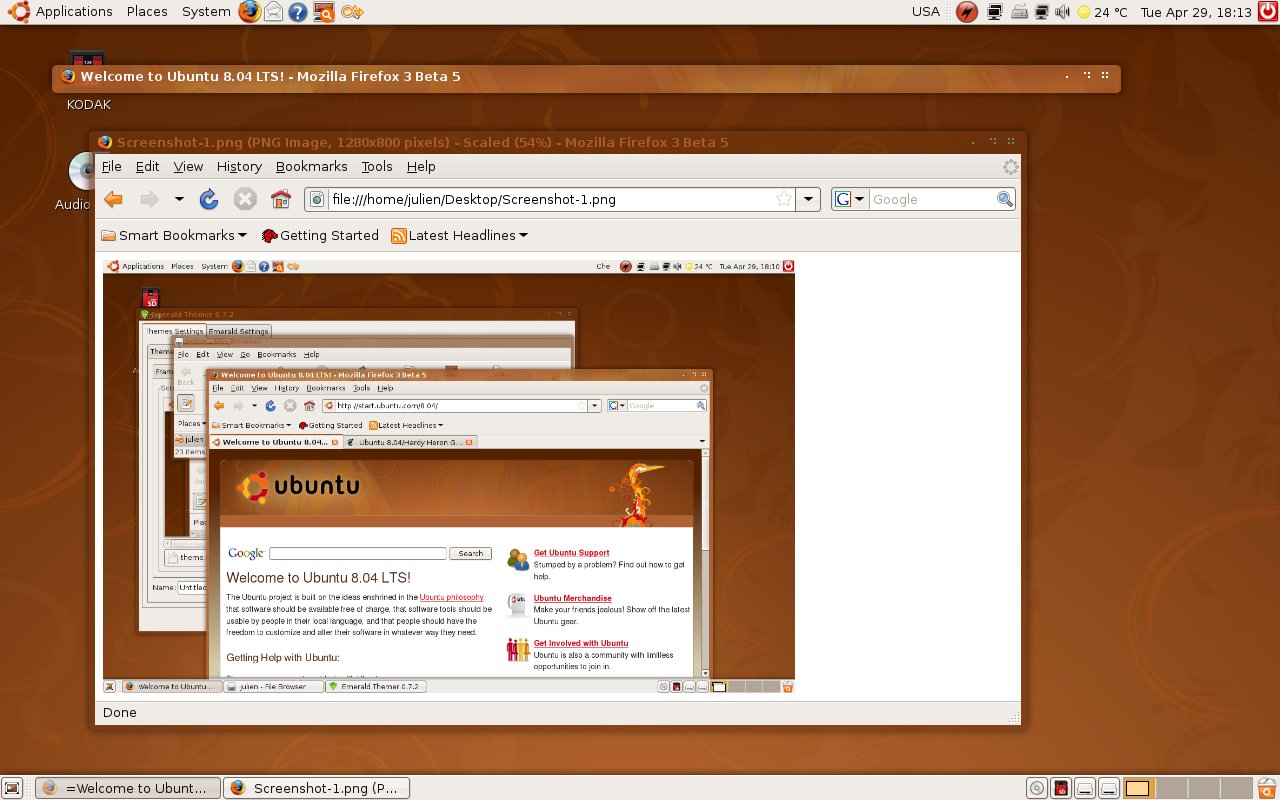
Task: Open the Trash icon in bottom panel
Action: click(1267, 788)
